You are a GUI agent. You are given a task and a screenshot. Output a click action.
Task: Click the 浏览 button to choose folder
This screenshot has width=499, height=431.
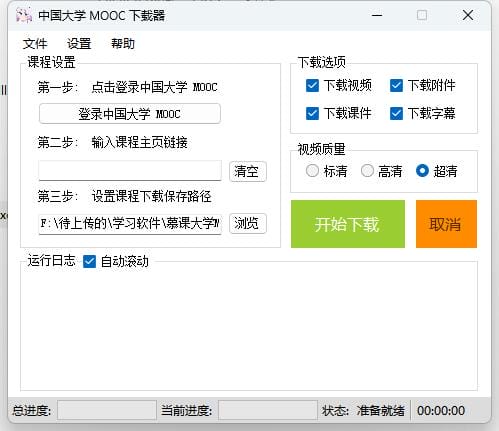point(248,223)
